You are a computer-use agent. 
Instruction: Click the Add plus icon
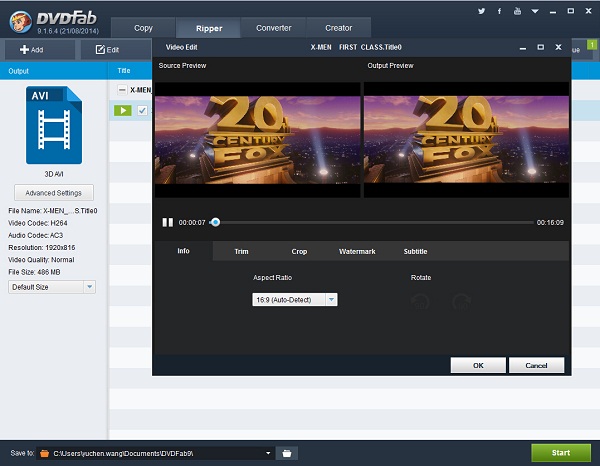click(x=24, y=50)
